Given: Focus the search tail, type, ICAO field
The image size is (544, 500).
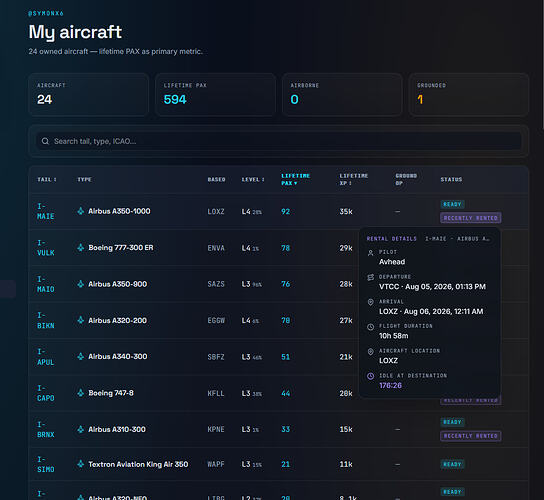Looking at the screenshot, I should [x=279, y=141].
